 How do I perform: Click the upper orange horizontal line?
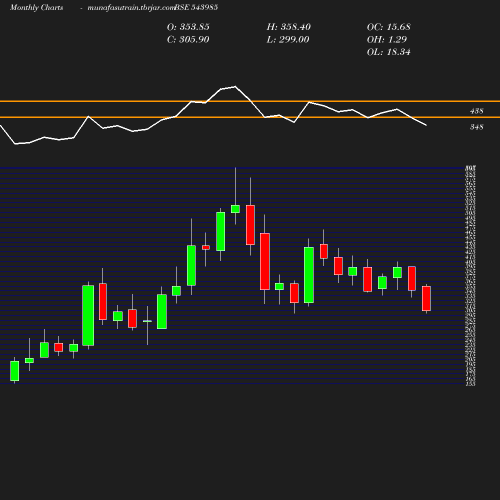[x=250, y=101]
